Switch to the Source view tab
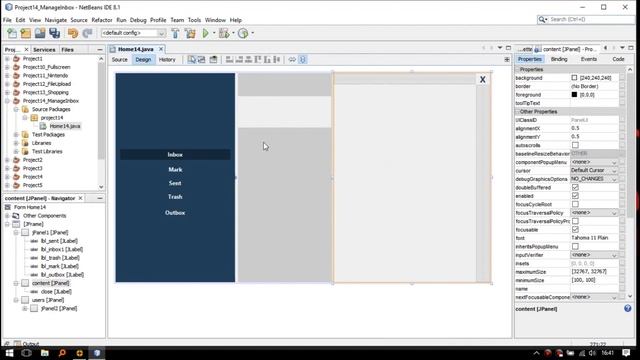 [x=120, y=60]
